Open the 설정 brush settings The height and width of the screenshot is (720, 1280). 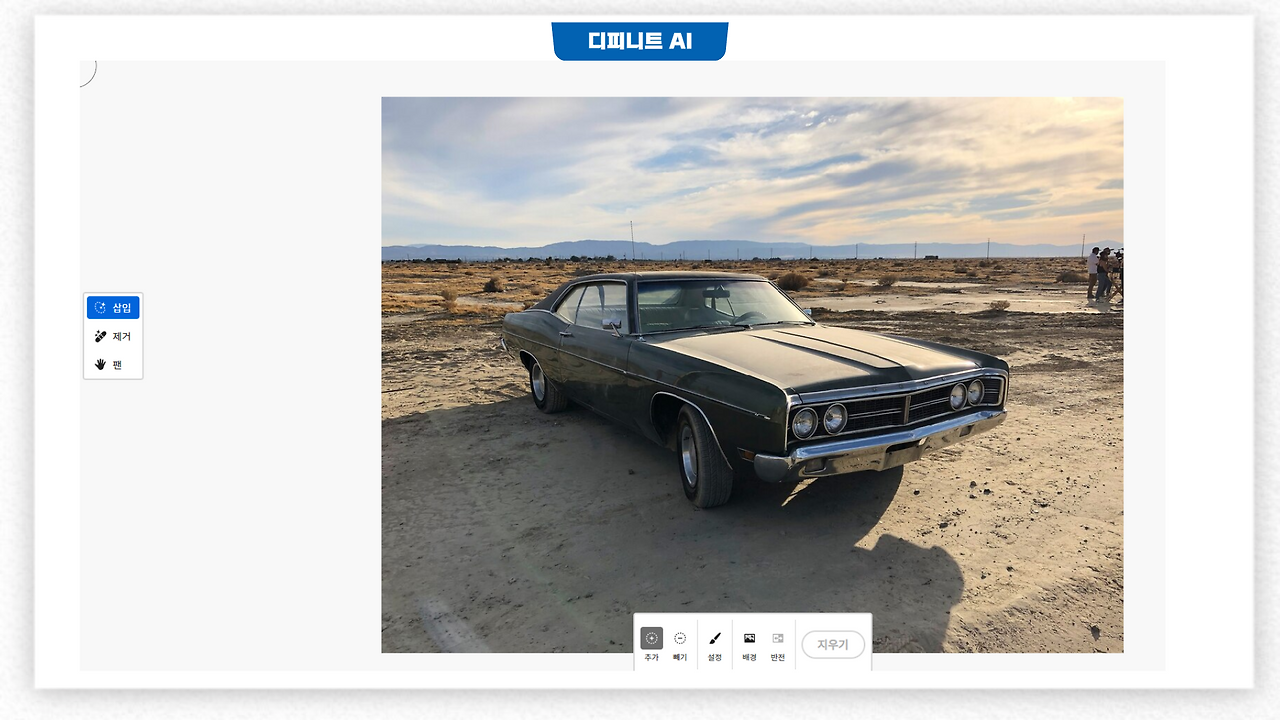[715, 645]
